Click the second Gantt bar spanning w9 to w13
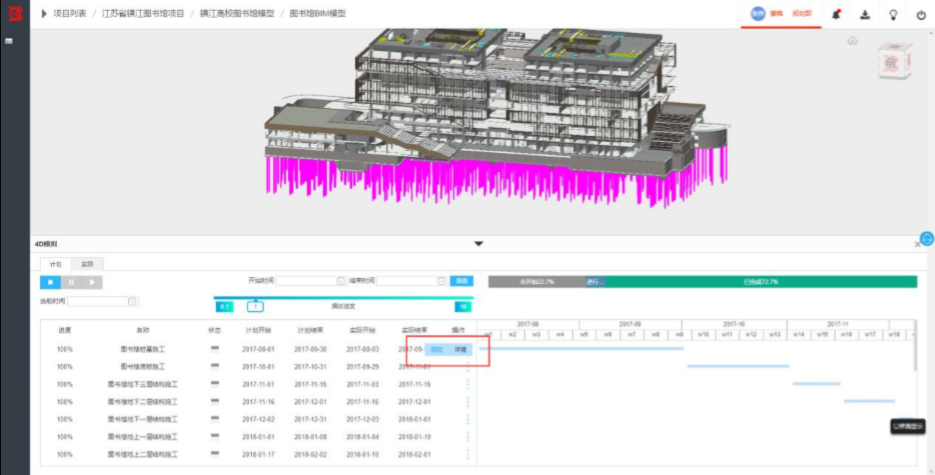 coord(738,366)
